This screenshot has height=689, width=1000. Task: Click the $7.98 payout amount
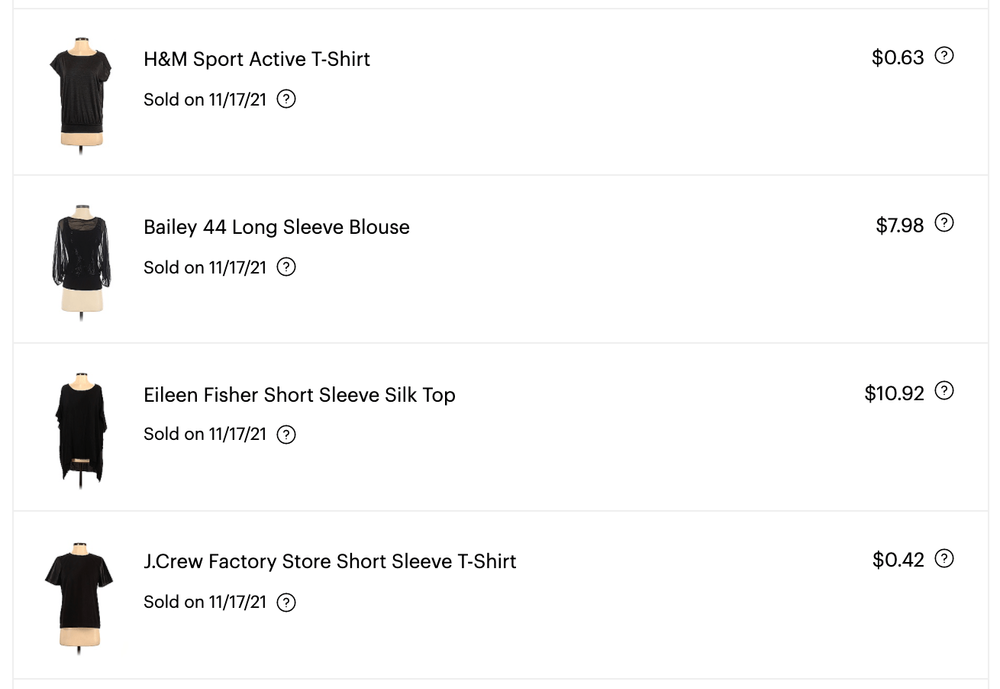(900, 225)
